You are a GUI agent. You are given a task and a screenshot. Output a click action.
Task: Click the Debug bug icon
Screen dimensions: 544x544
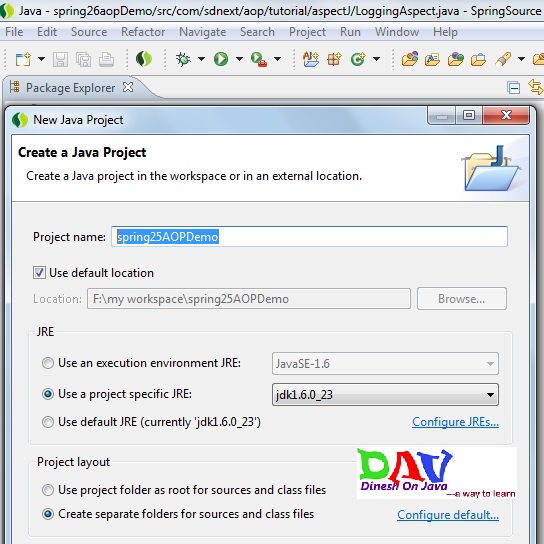[183, 59]
